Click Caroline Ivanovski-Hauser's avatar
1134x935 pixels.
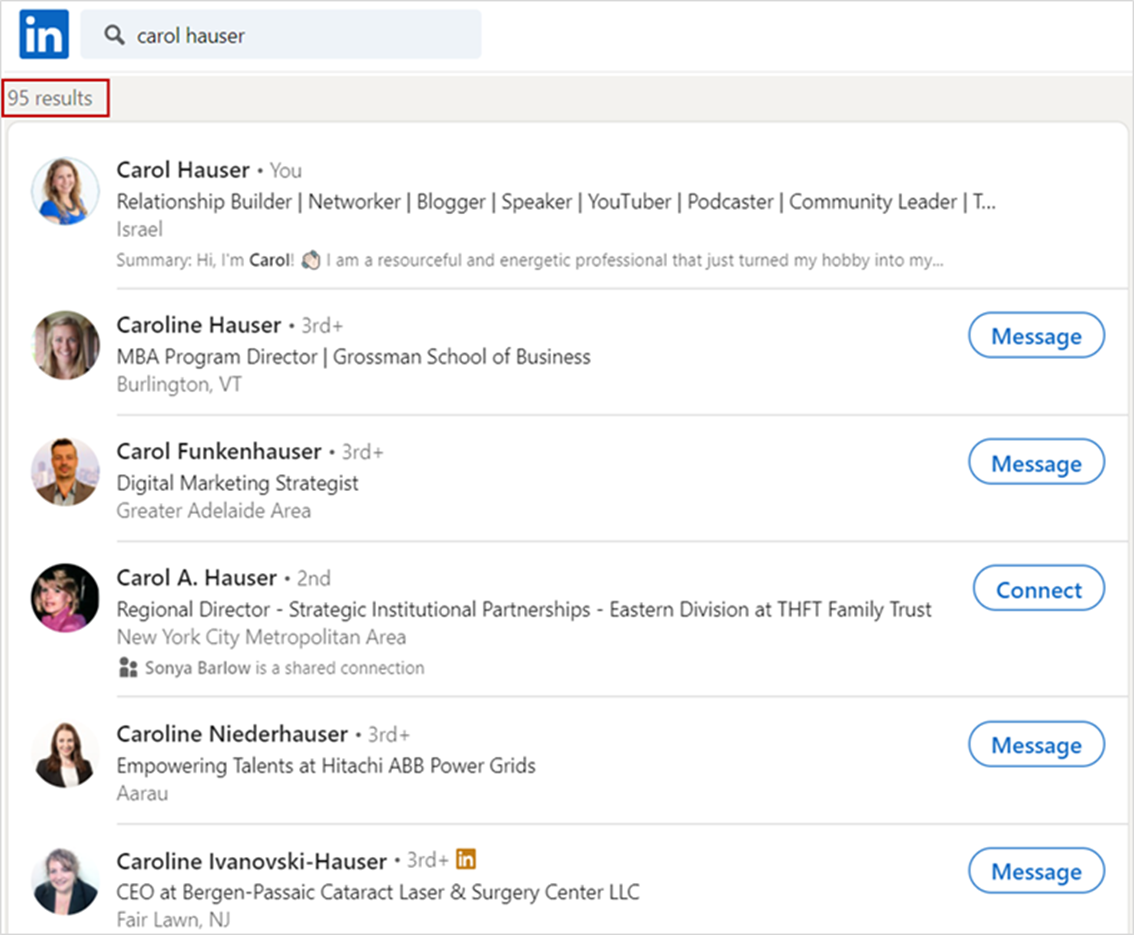(x=65, y=881)
